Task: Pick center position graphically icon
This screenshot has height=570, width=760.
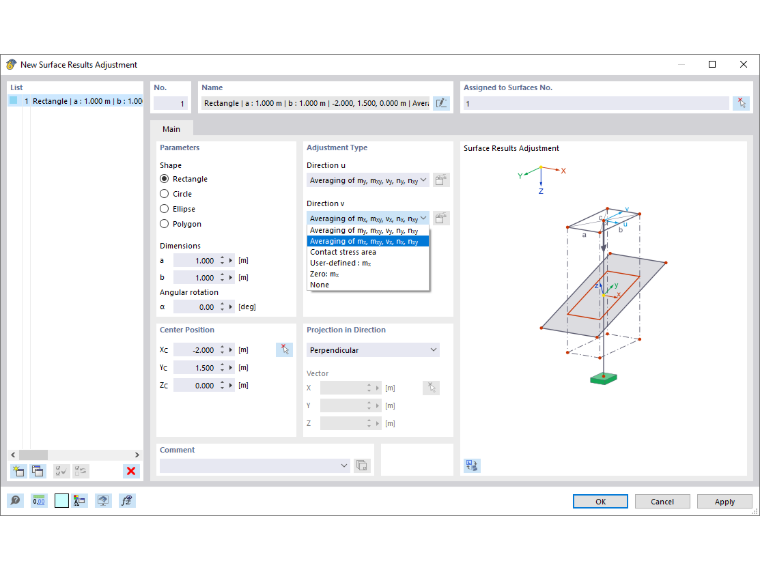Action: (x=285, y=349)
